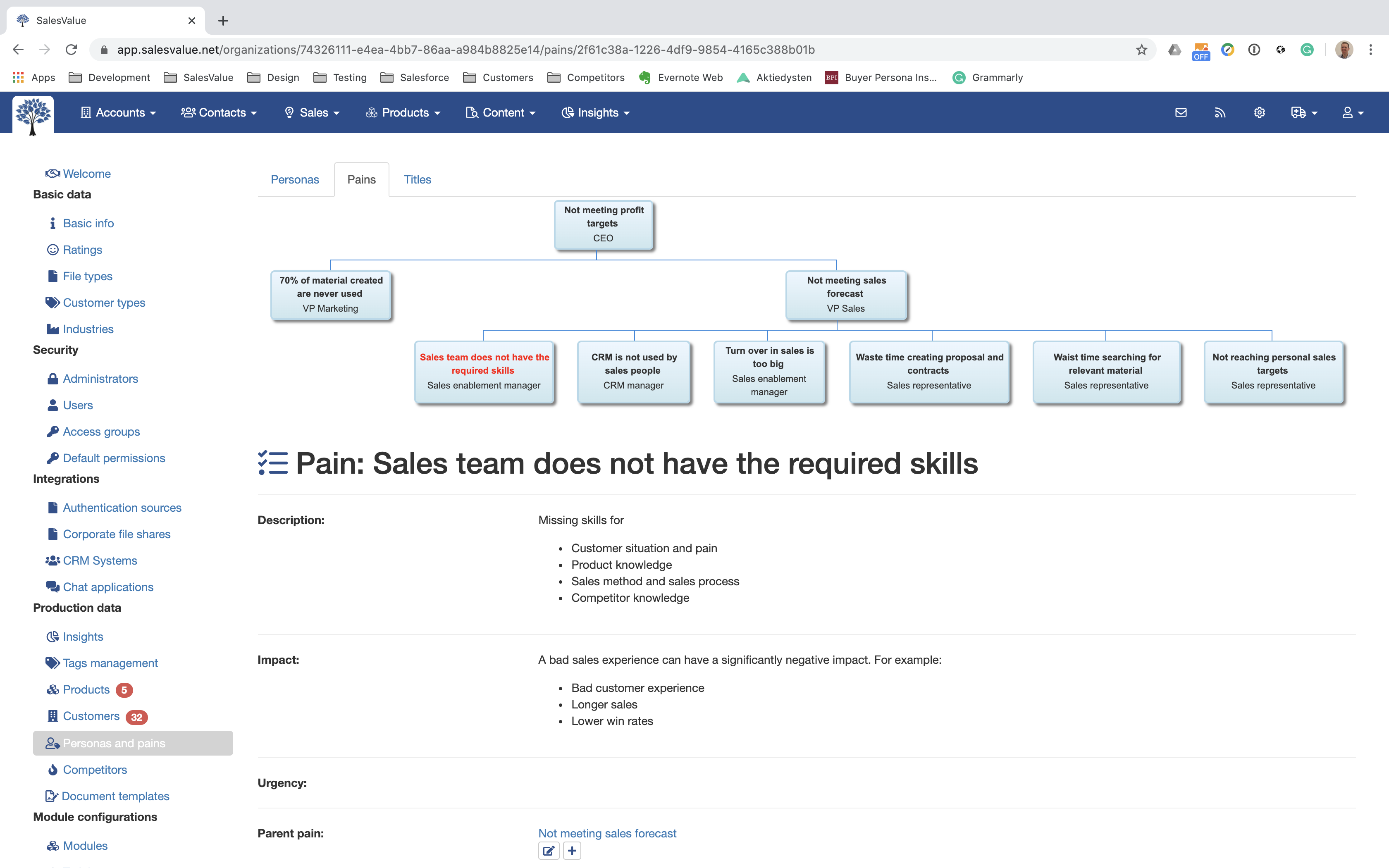The height and width of the screenshot is (868, 1389).
Task: Expand the user profile dropdown in navbar
Action: coord(1352,112)
